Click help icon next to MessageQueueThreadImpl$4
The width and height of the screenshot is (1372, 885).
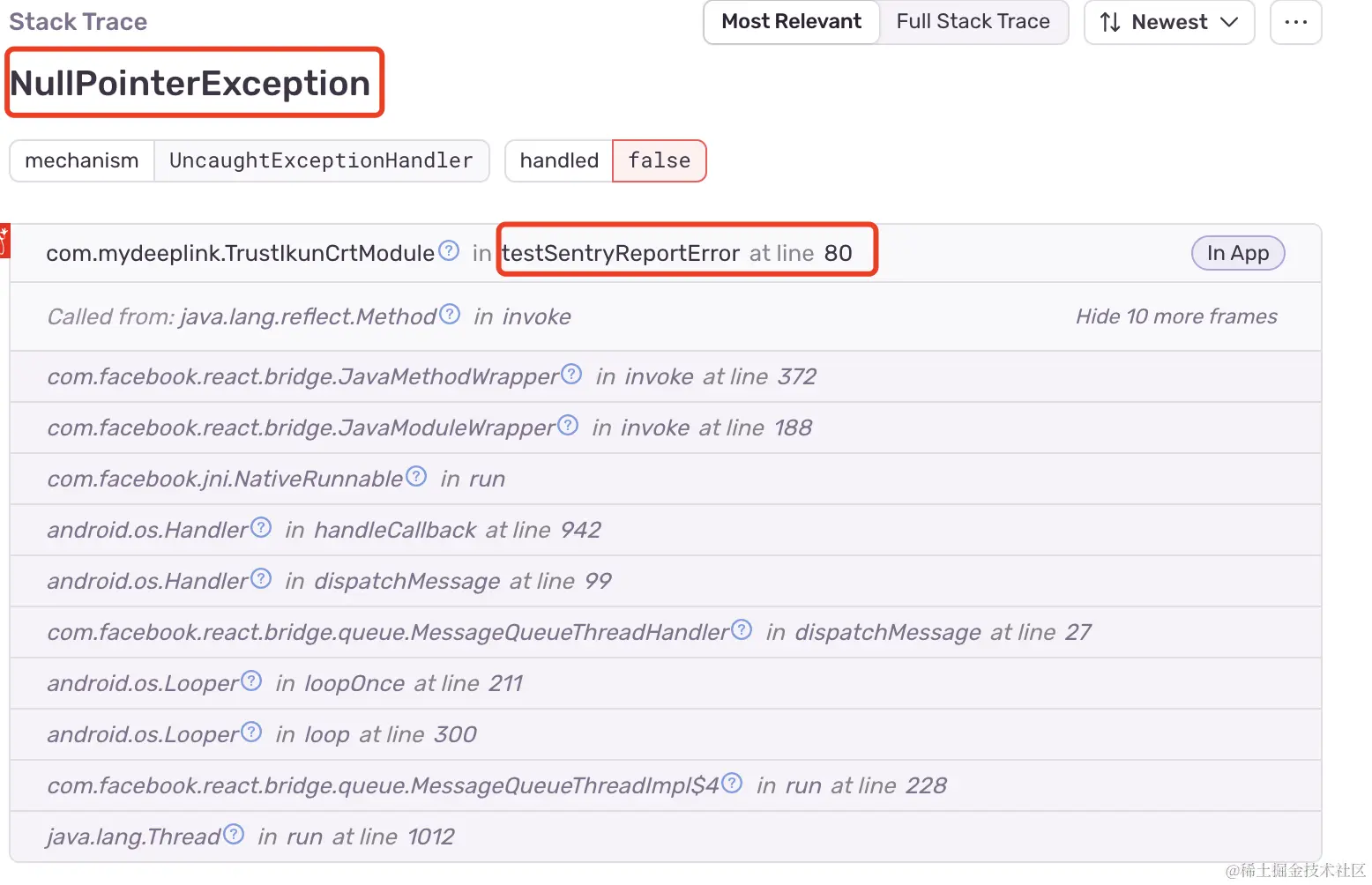(732, 783)
